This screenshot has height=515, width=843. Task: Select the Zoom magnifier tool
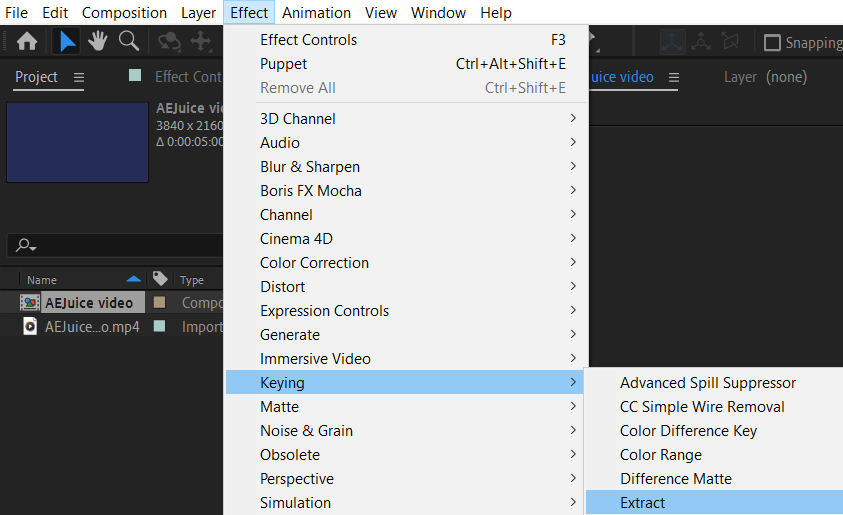click(129, 42)
